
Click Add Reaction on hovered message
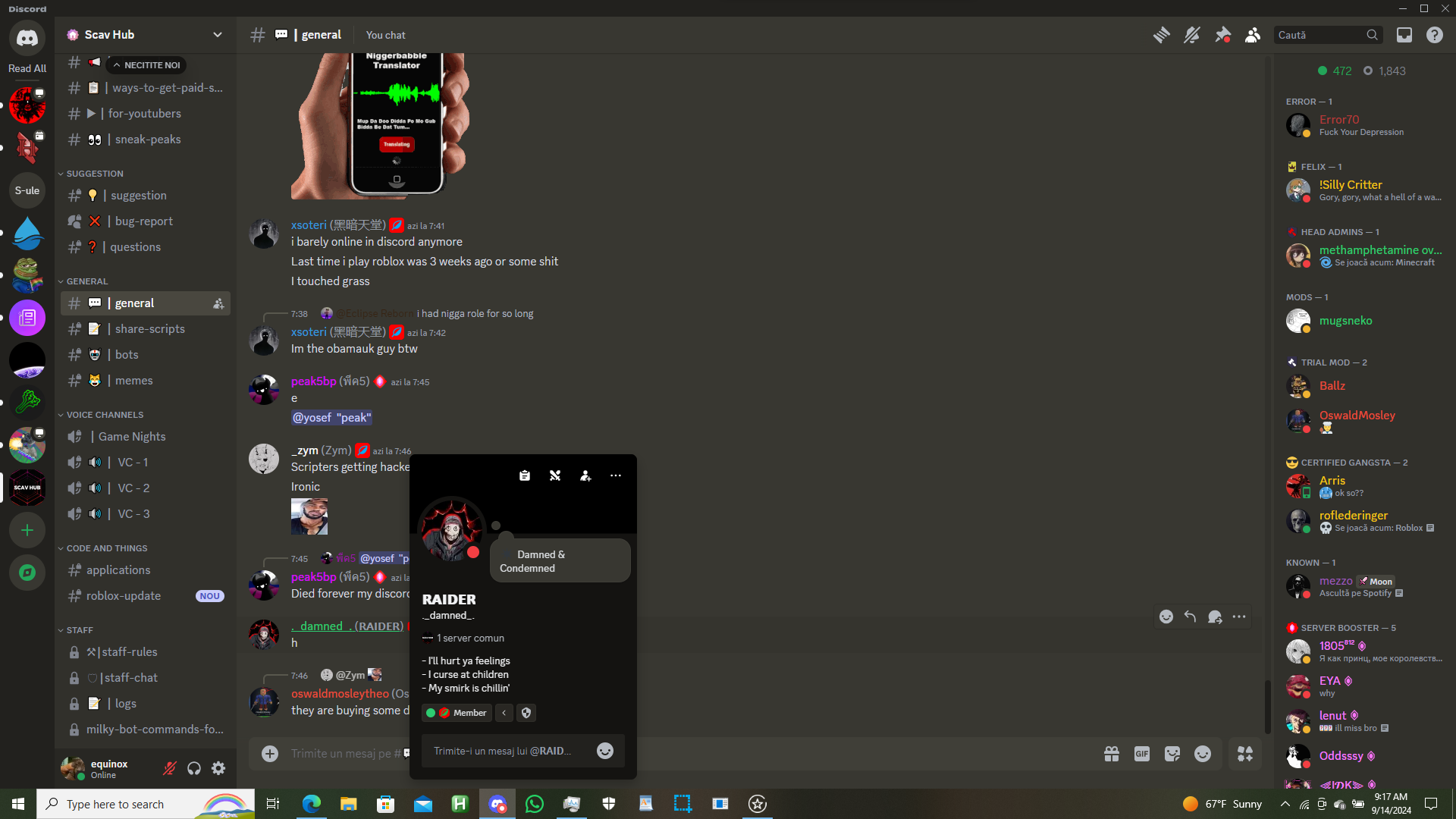pyautogui.click(x=1166, y=617)
